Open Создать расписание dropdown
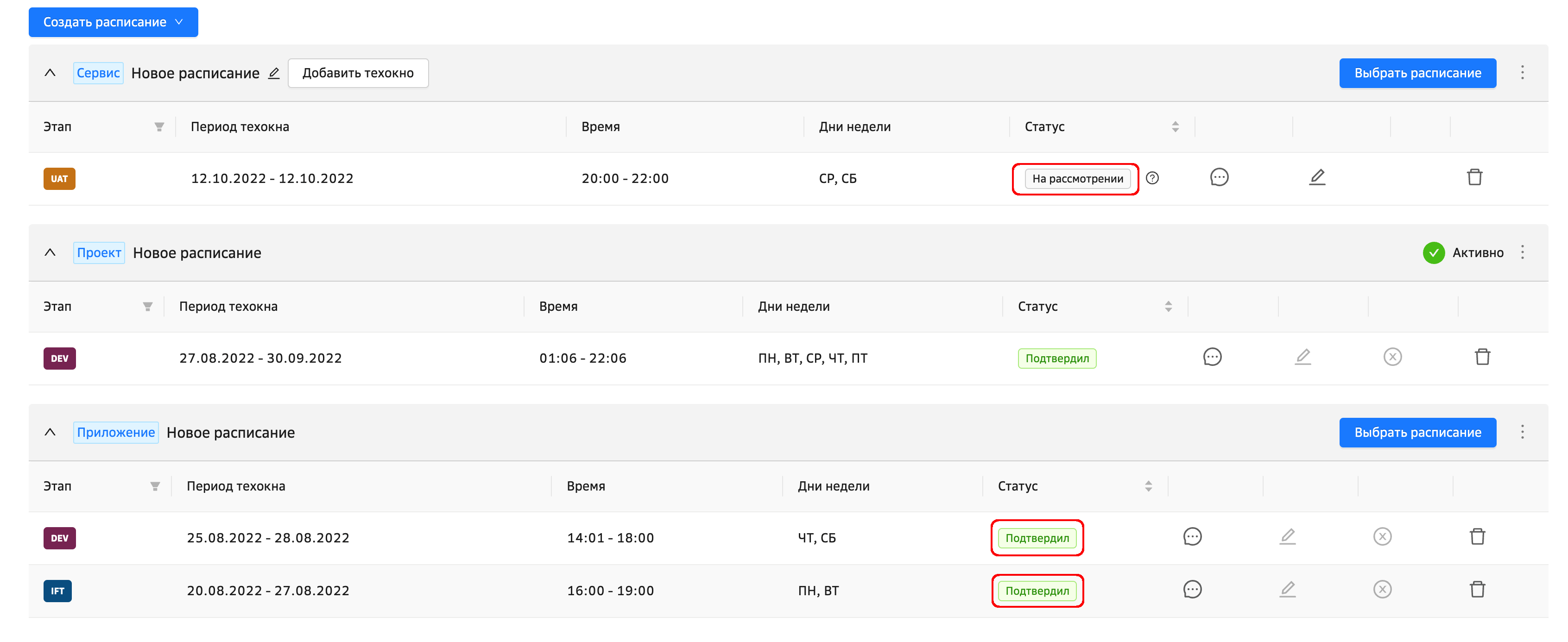Screen dimensions: 1568x642 113,23
